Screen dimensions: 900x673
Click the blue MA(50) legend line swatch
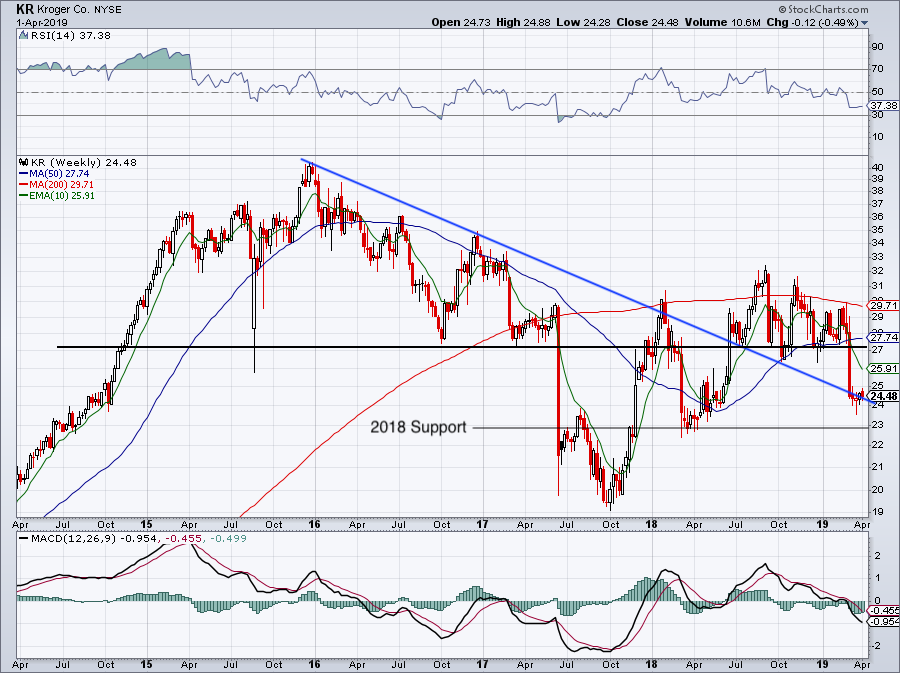pos(23,174)
